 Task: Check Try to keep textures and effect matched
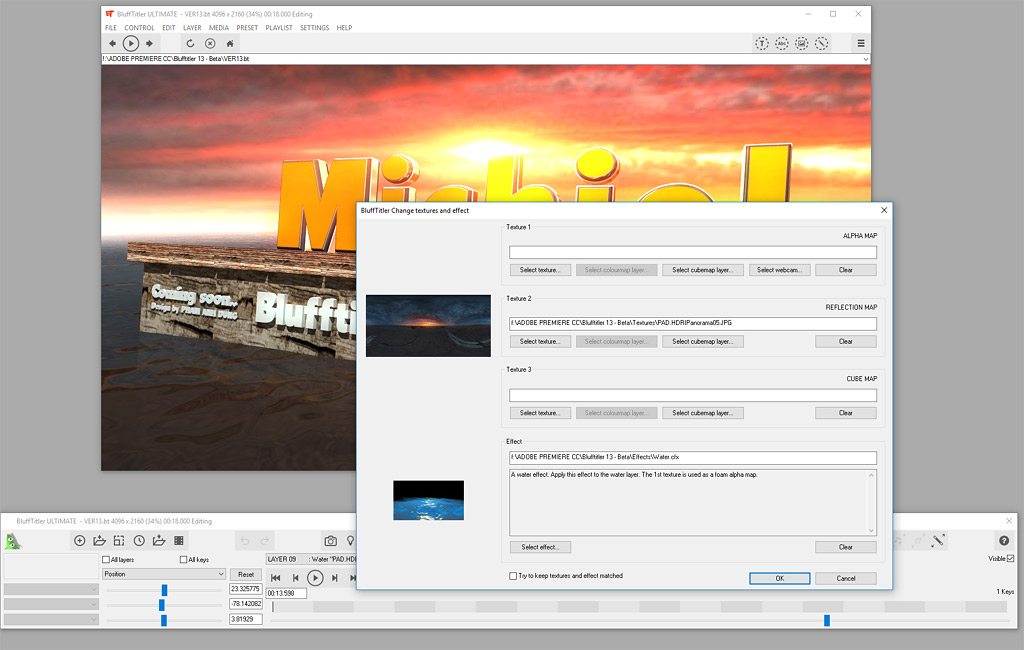pyautogui.click(x=513, y=576)
